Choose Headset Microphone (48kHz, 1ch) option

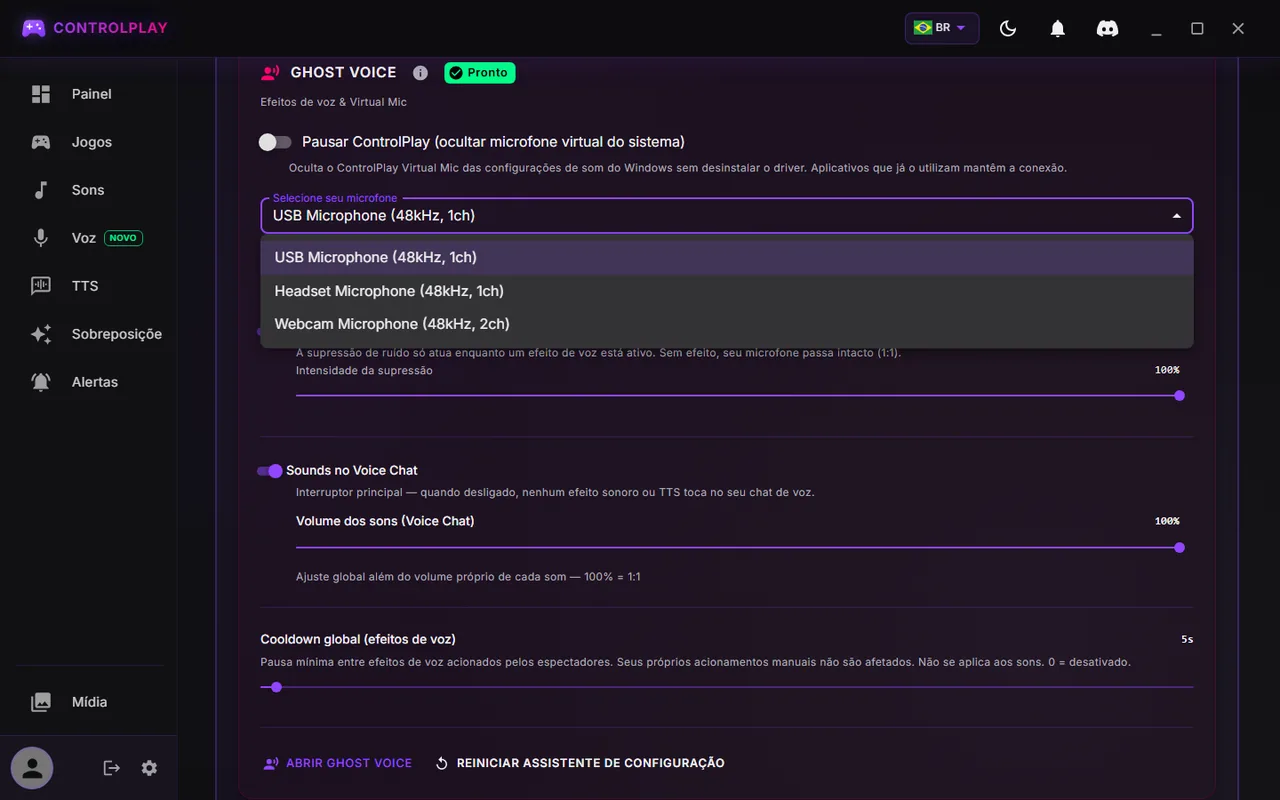727,291
